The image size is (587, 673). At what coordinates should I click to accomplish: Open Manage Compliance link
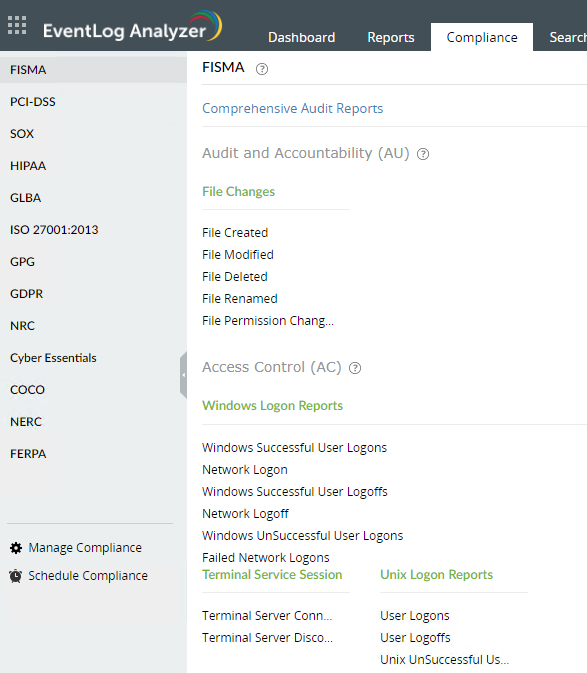coord(85,548)
